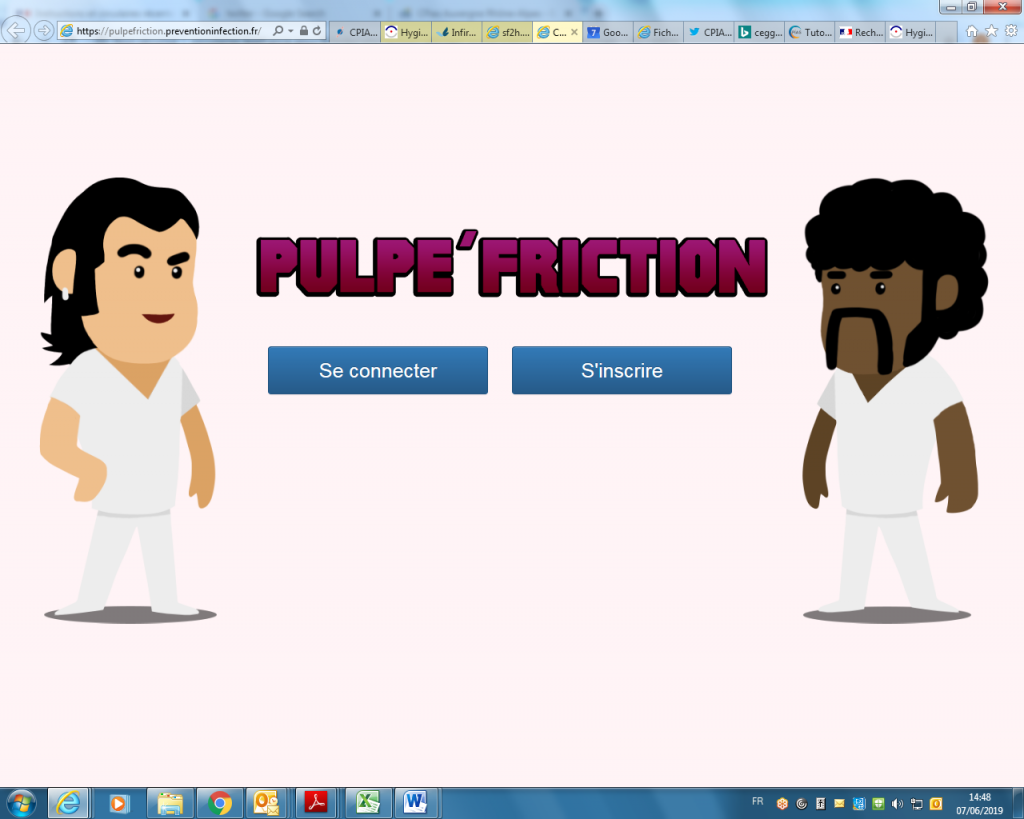This screenshot has height=819, width=1024.
Task: Open File Explorer from the taskbar
Action: pos(170,803)
